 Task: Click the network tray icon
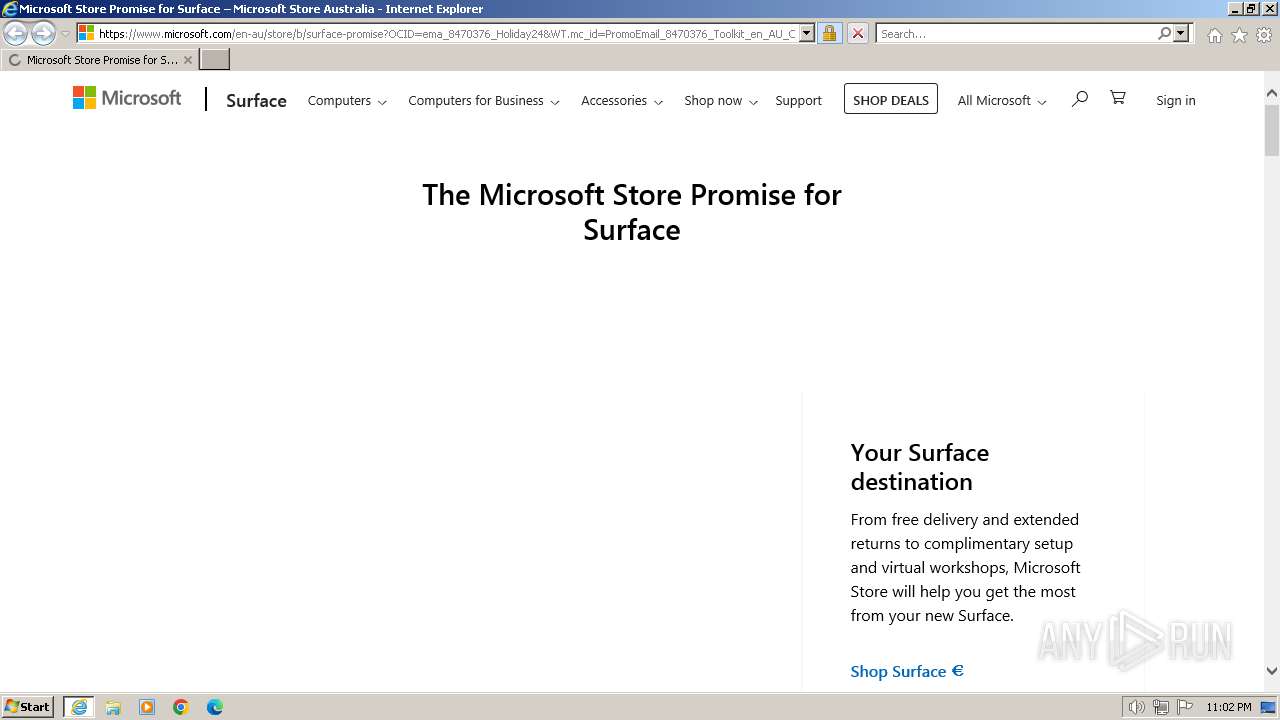[x=1161, y=707]
